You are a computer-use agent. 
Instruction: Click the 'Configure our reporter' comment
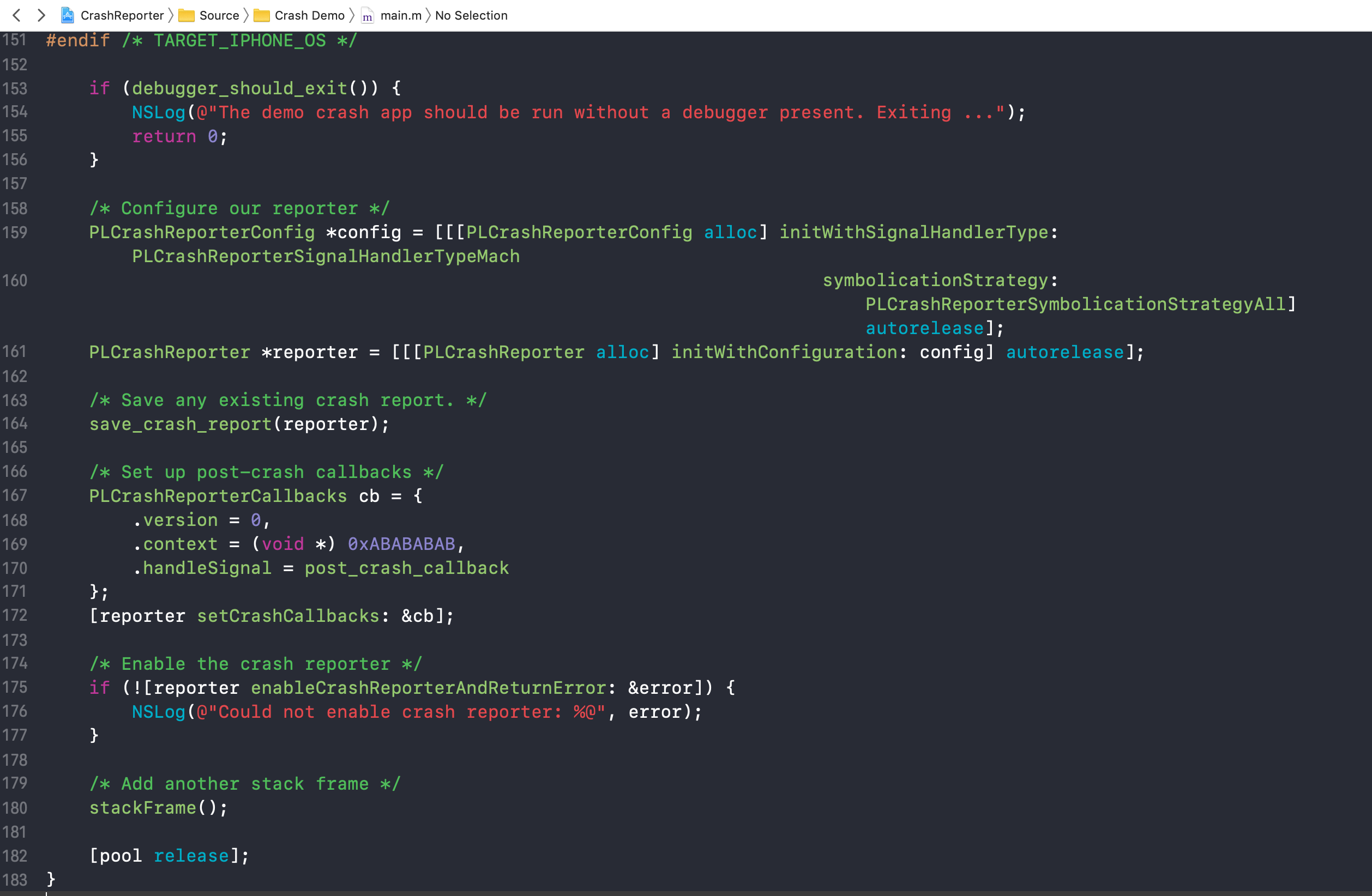coord(240,208)
